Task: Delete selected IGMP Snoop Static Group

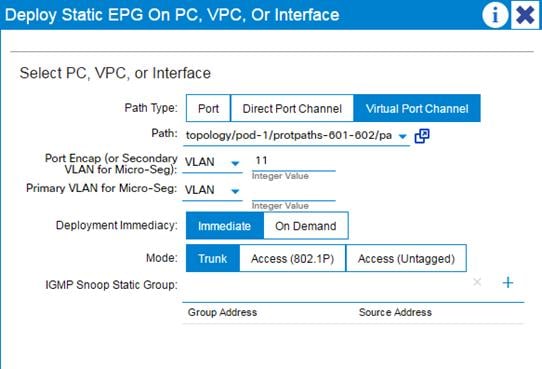Action: 477,282
